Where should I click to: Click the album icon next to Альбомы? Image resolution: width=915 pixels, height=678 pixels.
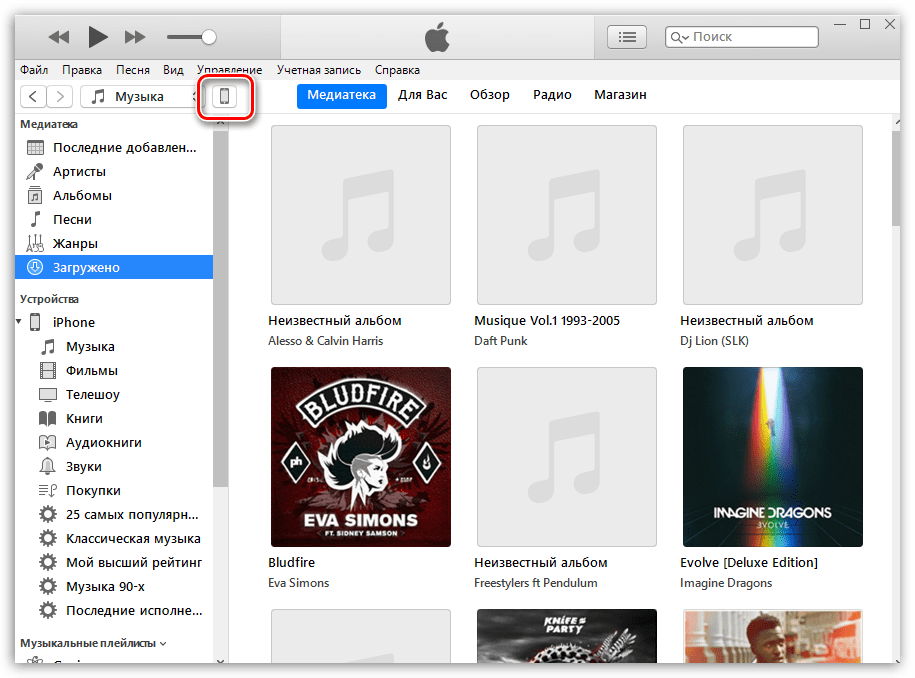[x=35, y=195]
